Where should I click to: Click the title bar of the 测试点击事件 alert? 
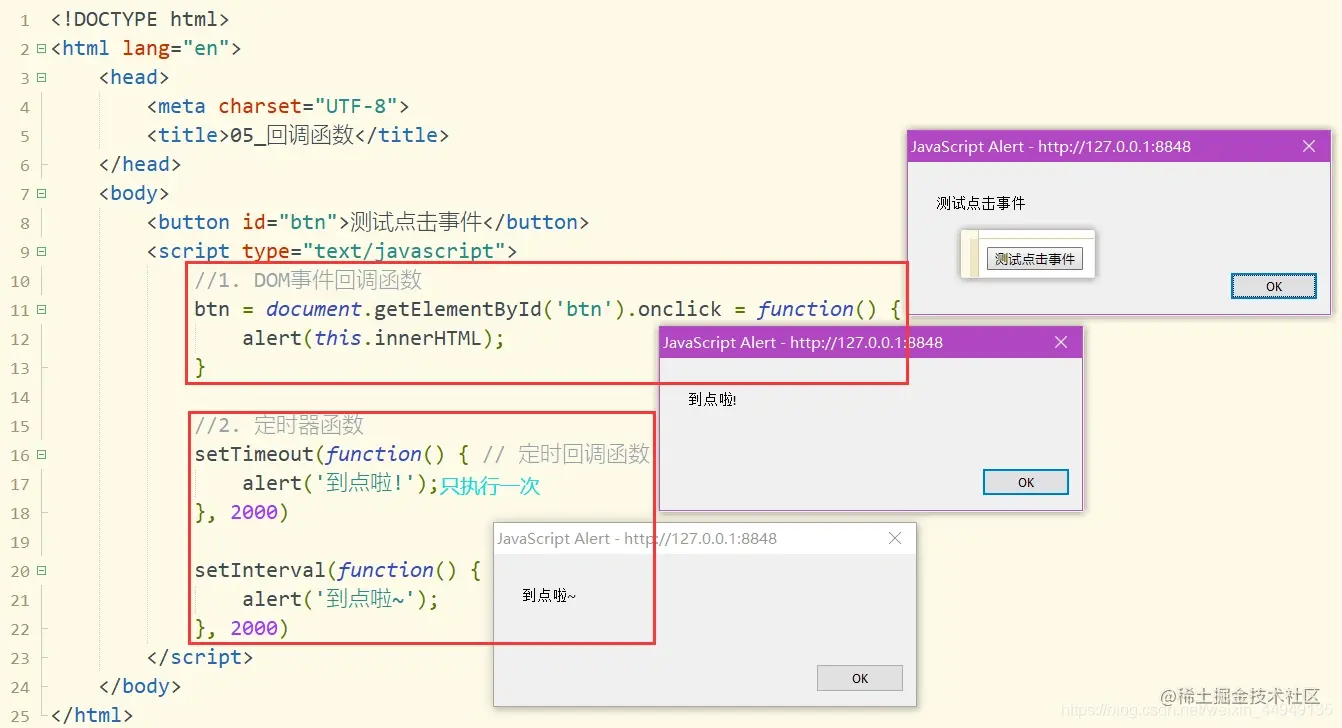pos(1119,146)
